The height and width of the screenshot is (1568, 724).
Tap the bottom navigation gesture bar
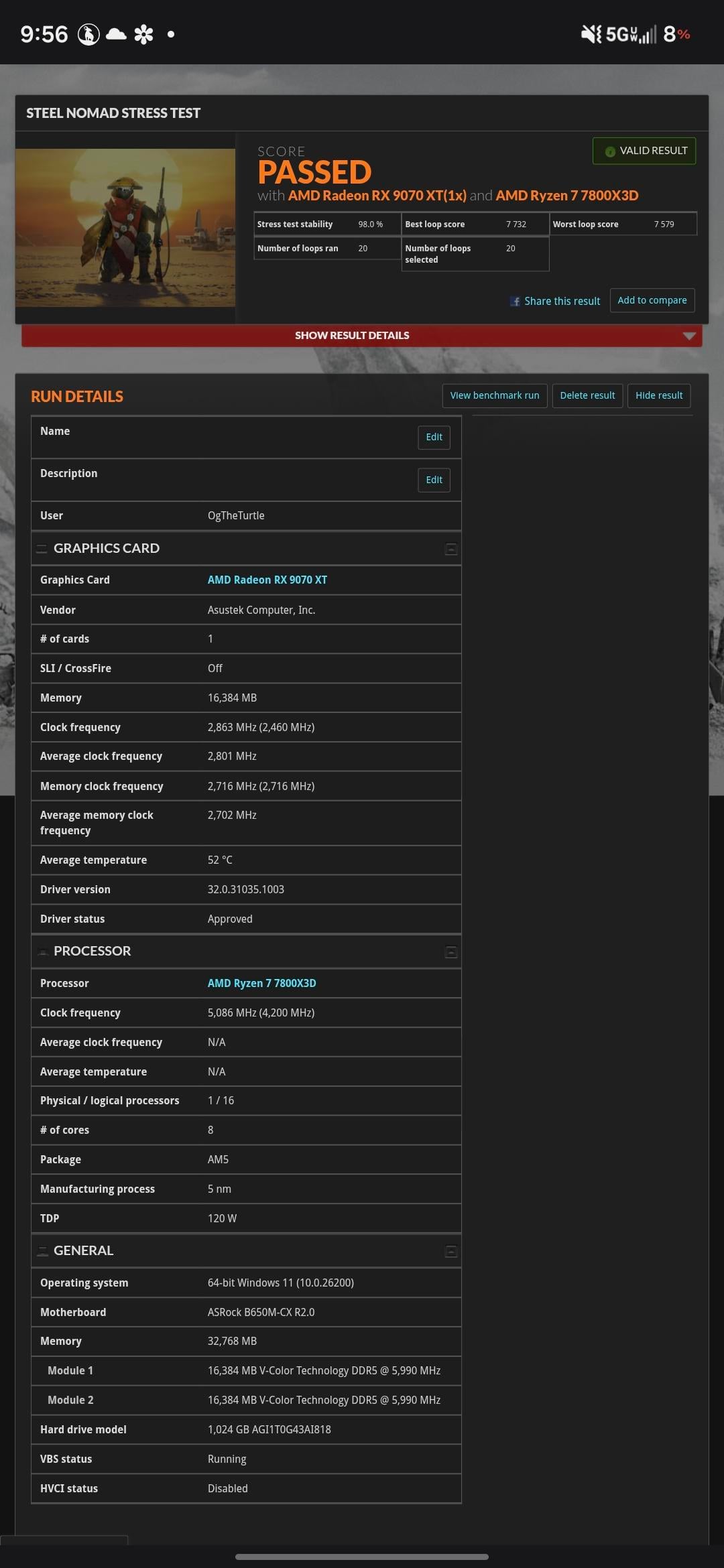pyautogui.click(x=362, y=1557)
